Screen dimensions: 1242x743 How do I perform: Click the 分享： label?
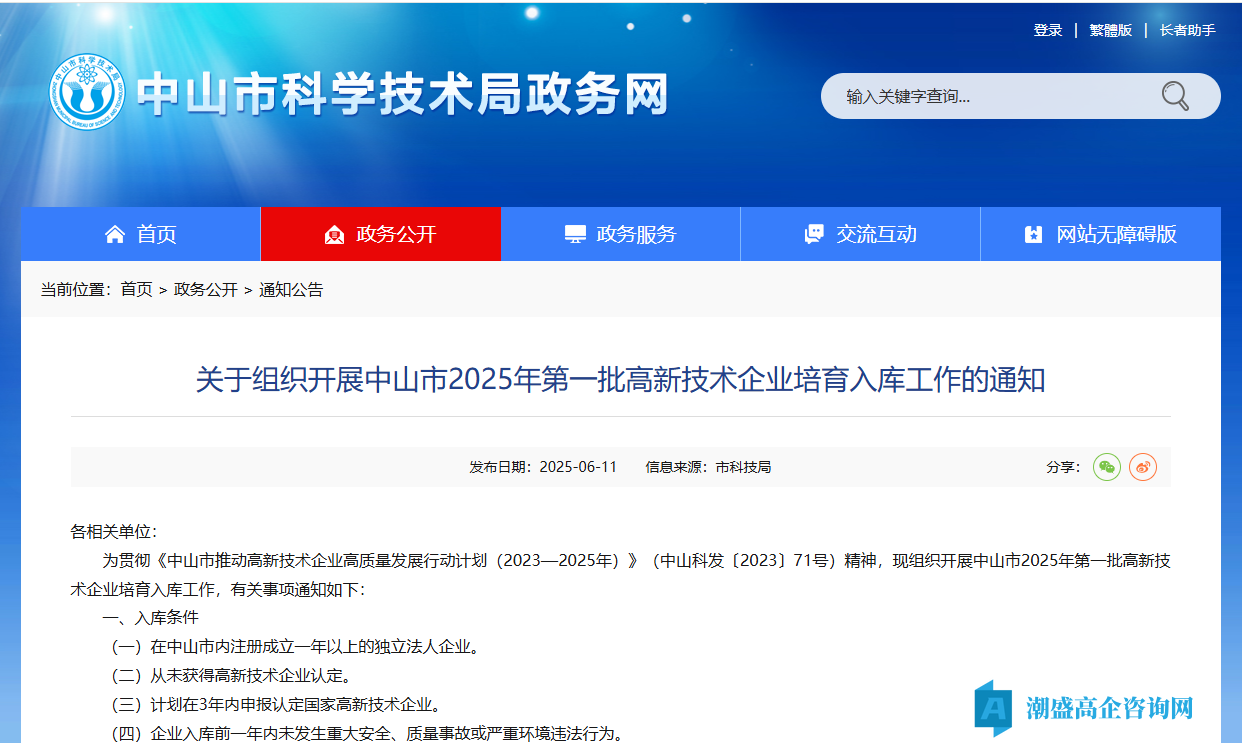(x=1064, y=467)
